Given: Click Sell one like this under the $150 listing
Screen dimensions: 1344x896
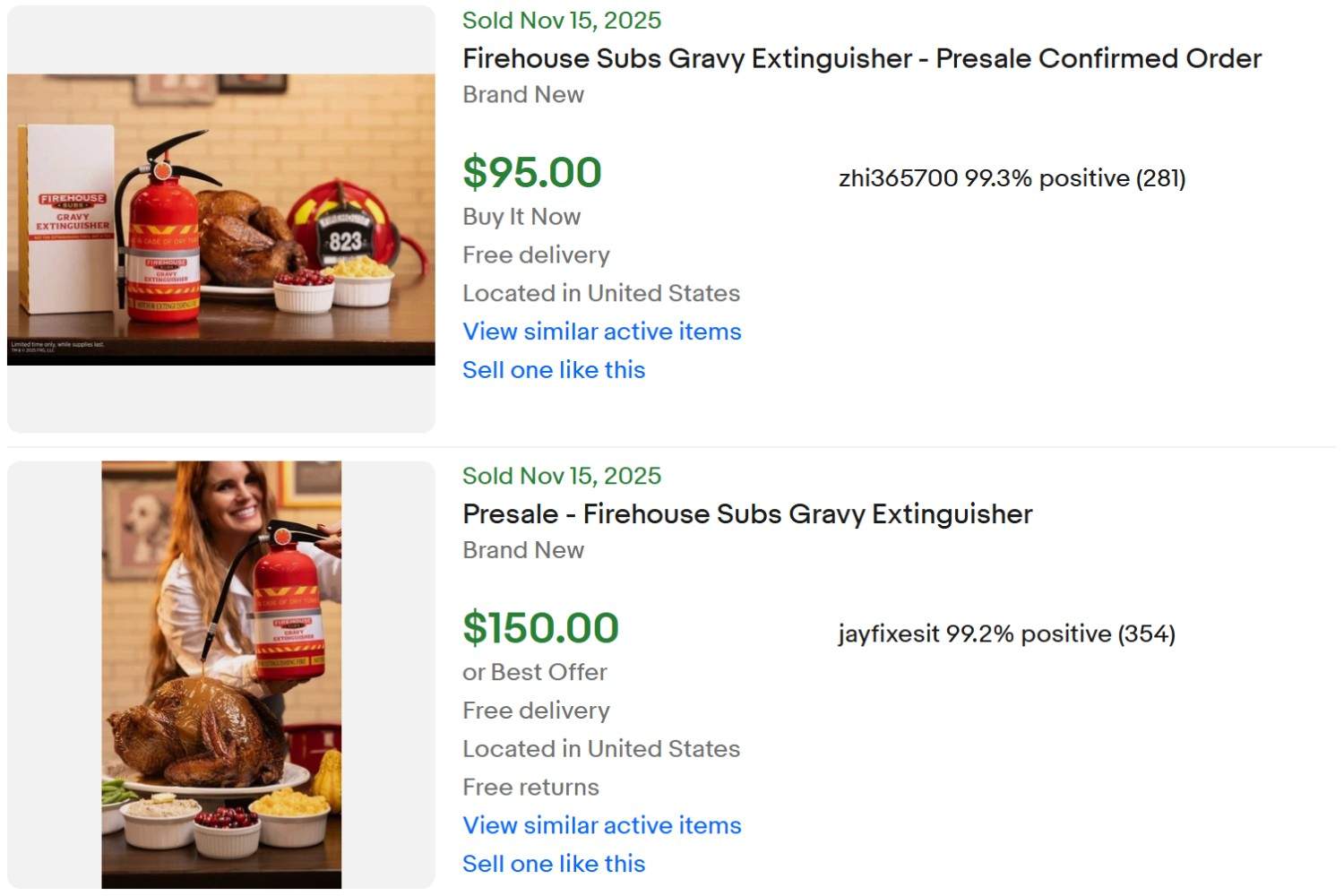Looking at the screenshot, I should [553, 863].
